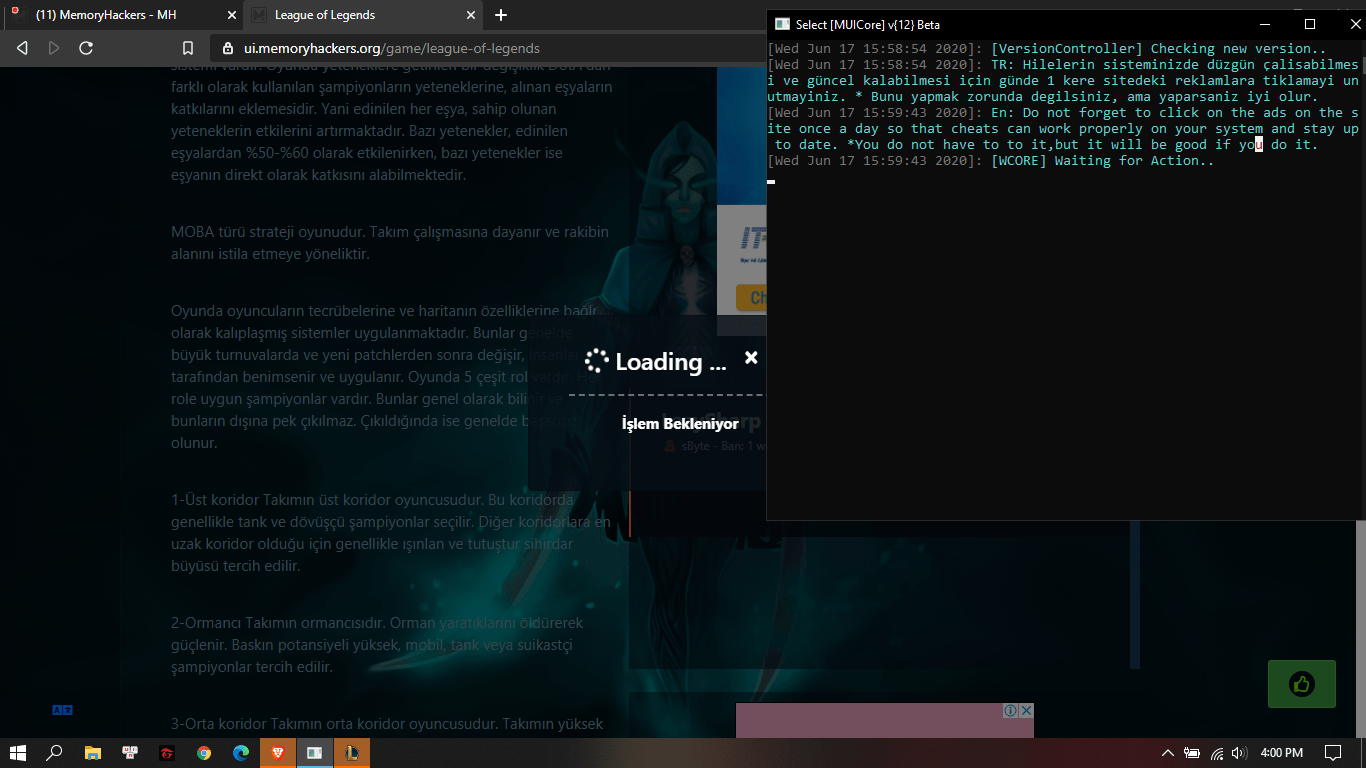1366x768 pixels.
Task: Reload the current page
Action: pos(86,48)
